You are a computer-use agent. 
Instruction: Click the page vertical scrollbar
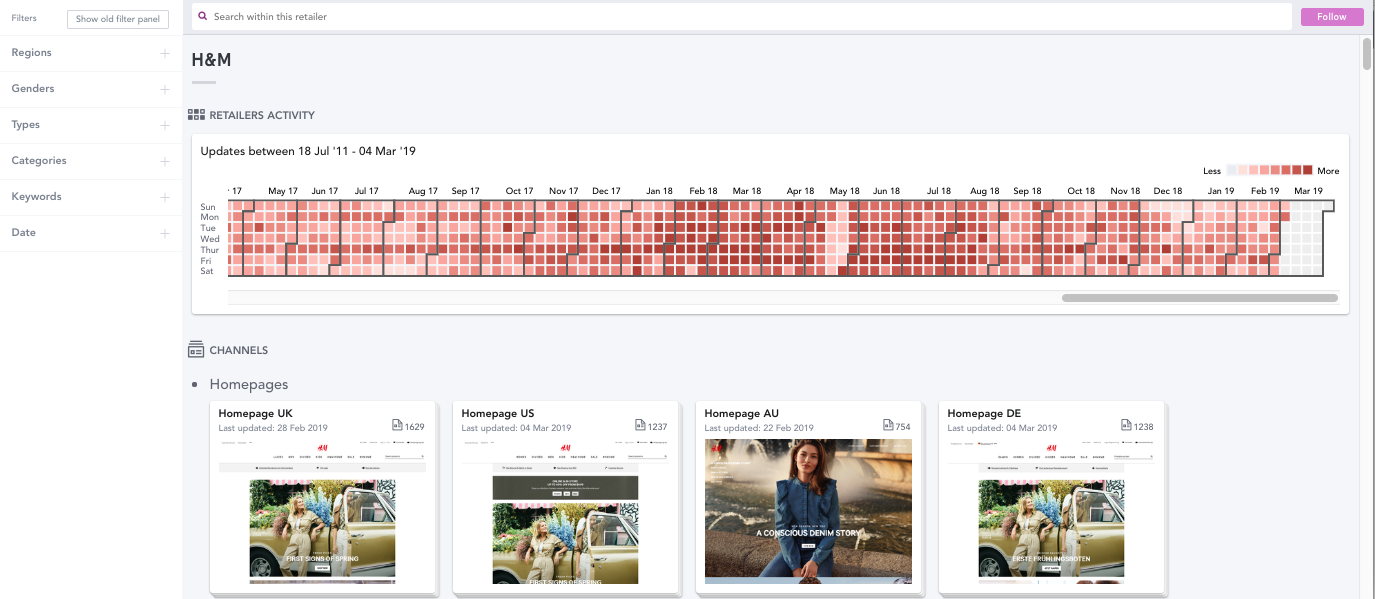click(1367, 54)
